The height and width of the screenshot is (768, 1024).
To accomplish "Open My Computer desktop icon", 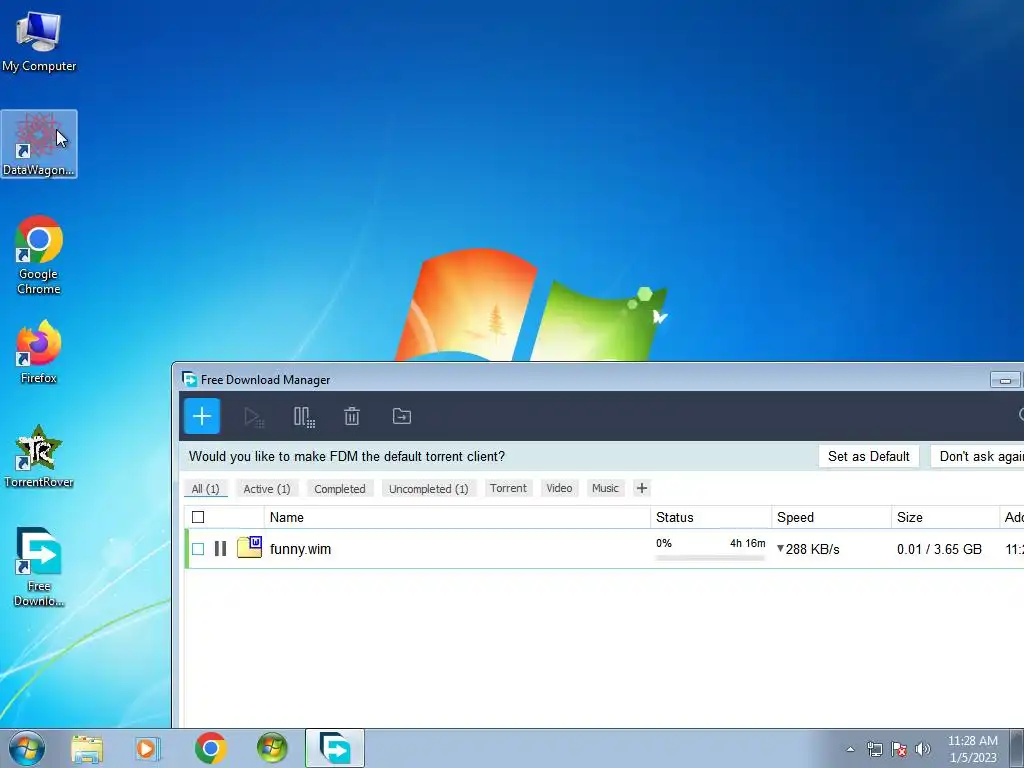I will 39,41.
